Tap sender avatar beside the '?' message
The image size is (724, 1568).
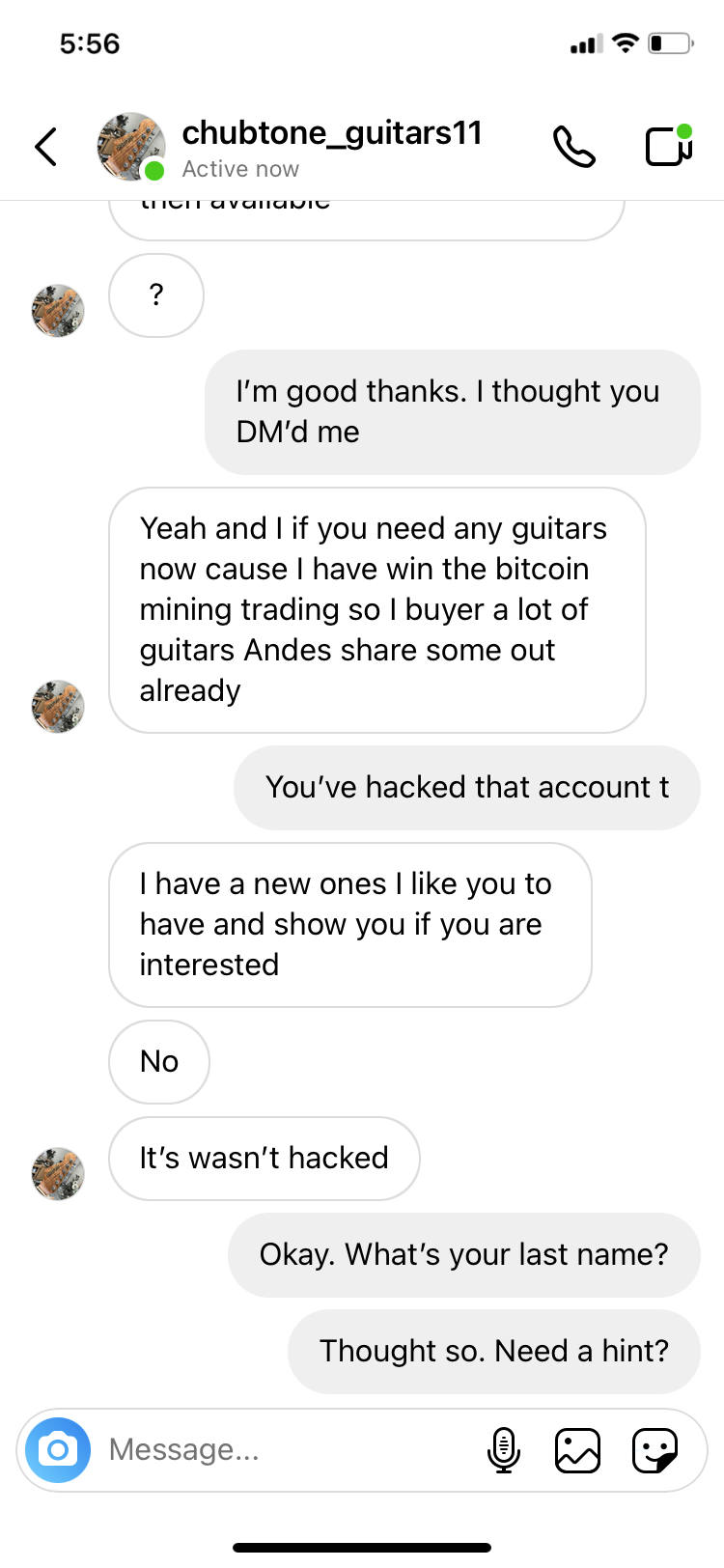(58, 311)
